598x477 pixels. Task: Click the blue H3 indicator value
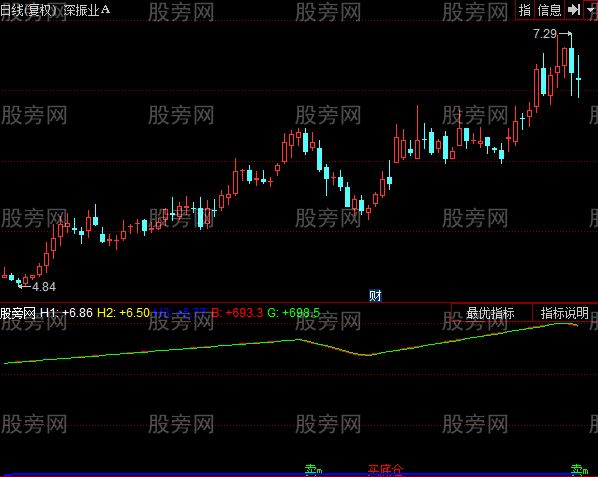coord(180,313)
